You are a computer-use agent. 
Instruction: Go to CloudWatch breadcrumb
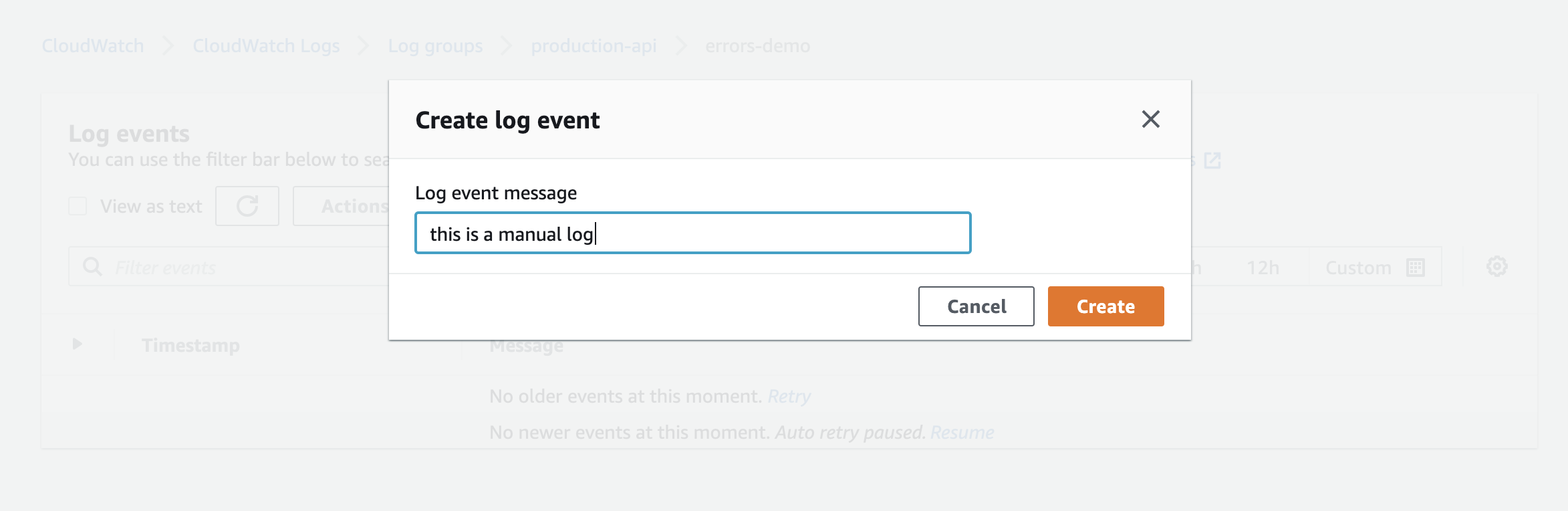pyautogui.click(x=93, y=46)
